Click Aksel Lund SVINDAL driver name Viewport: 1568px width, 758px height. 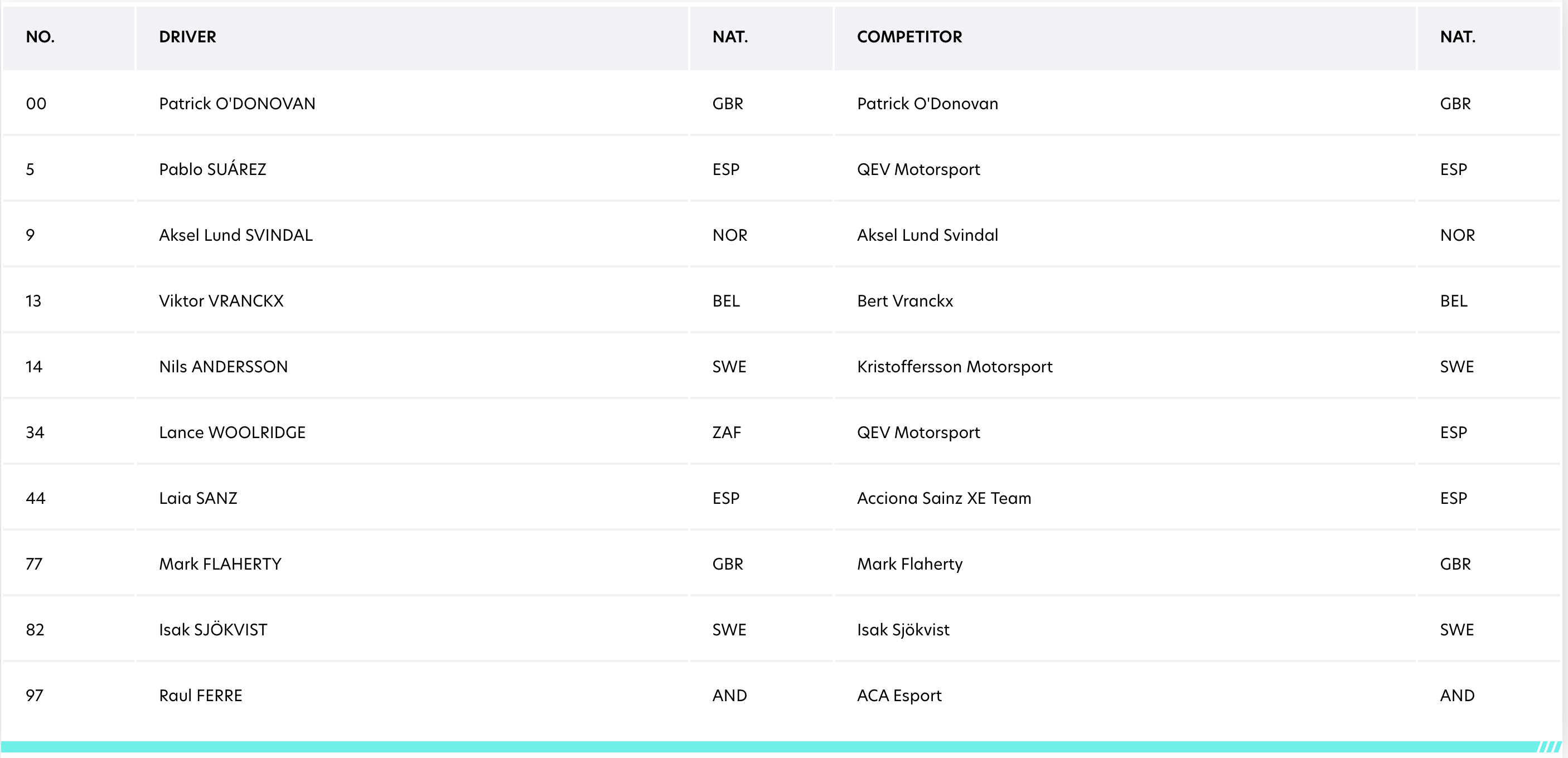[235, 235]
